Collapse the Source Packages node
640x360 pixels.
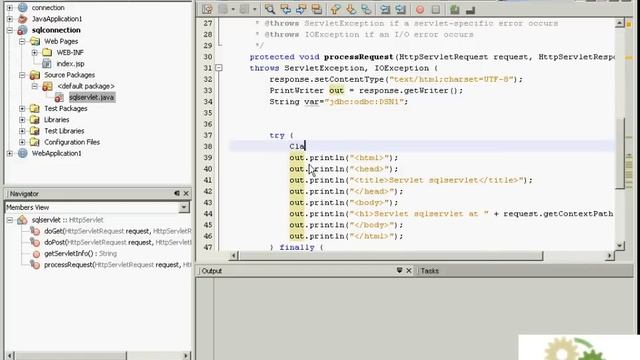pyautogui.click(x=22, y=75)
